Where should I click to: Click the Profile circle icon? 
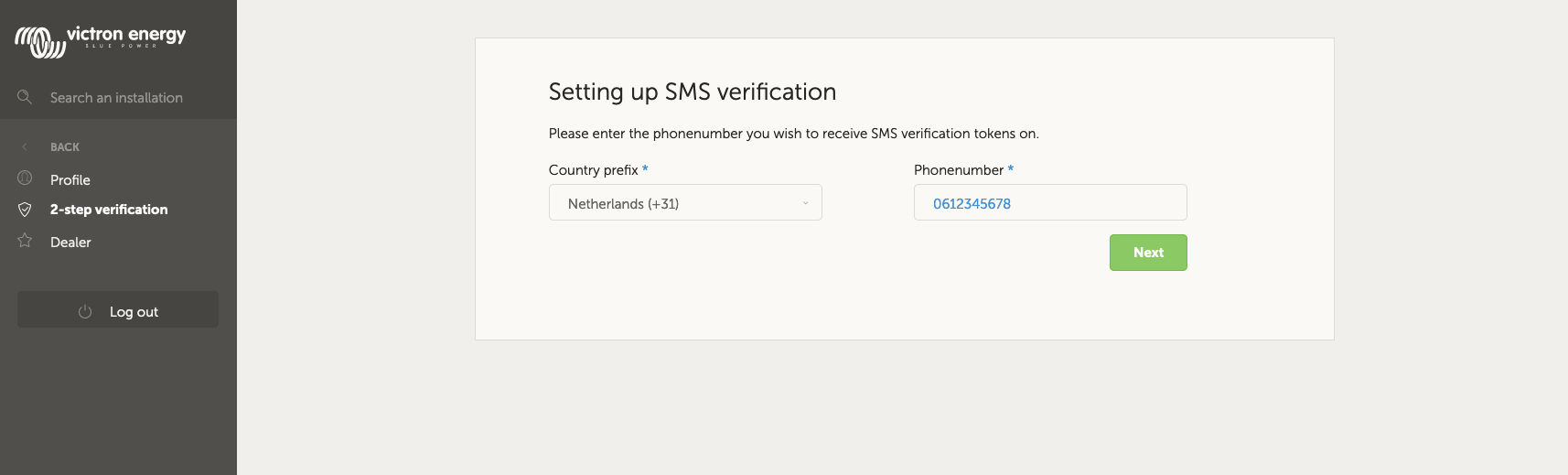pos(25,178)
